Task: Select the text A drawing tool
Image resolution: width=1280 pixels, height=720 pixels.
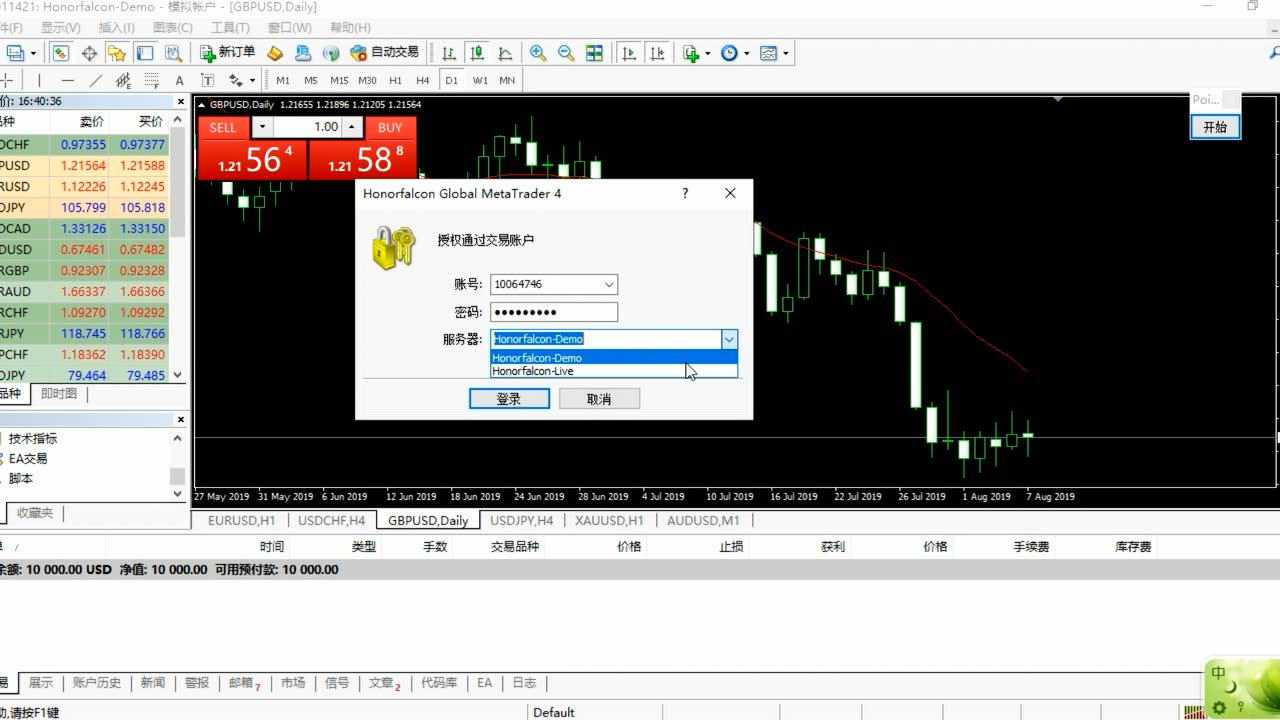Action: [x=179, y=80]
